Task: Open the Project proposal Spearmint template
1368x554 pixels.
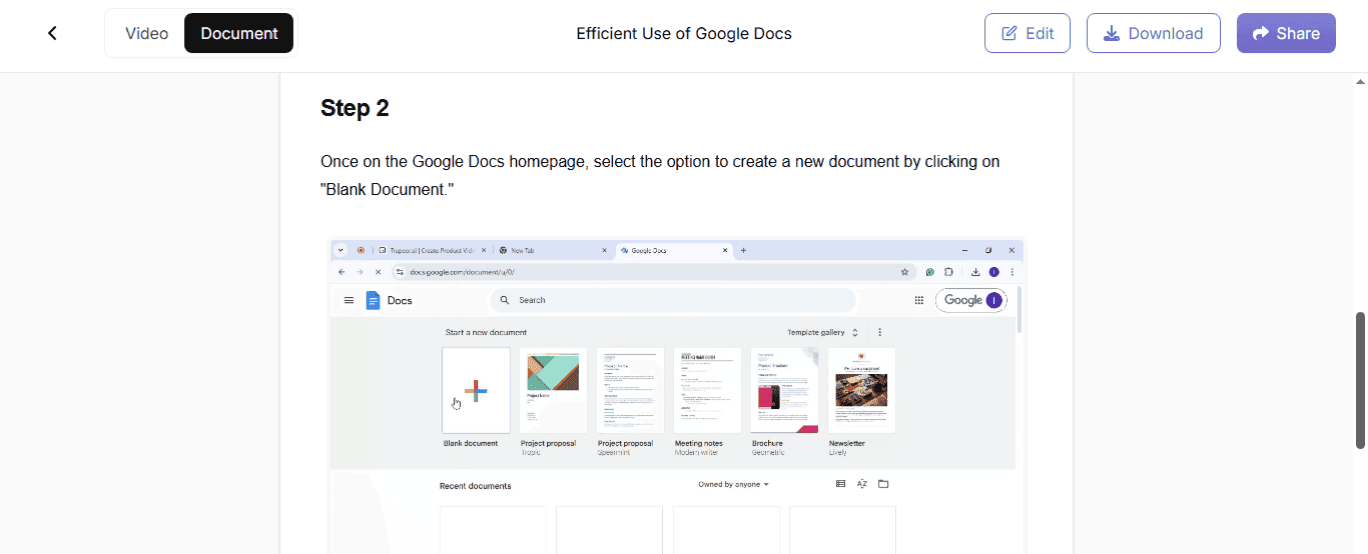Action: [630, 390]
